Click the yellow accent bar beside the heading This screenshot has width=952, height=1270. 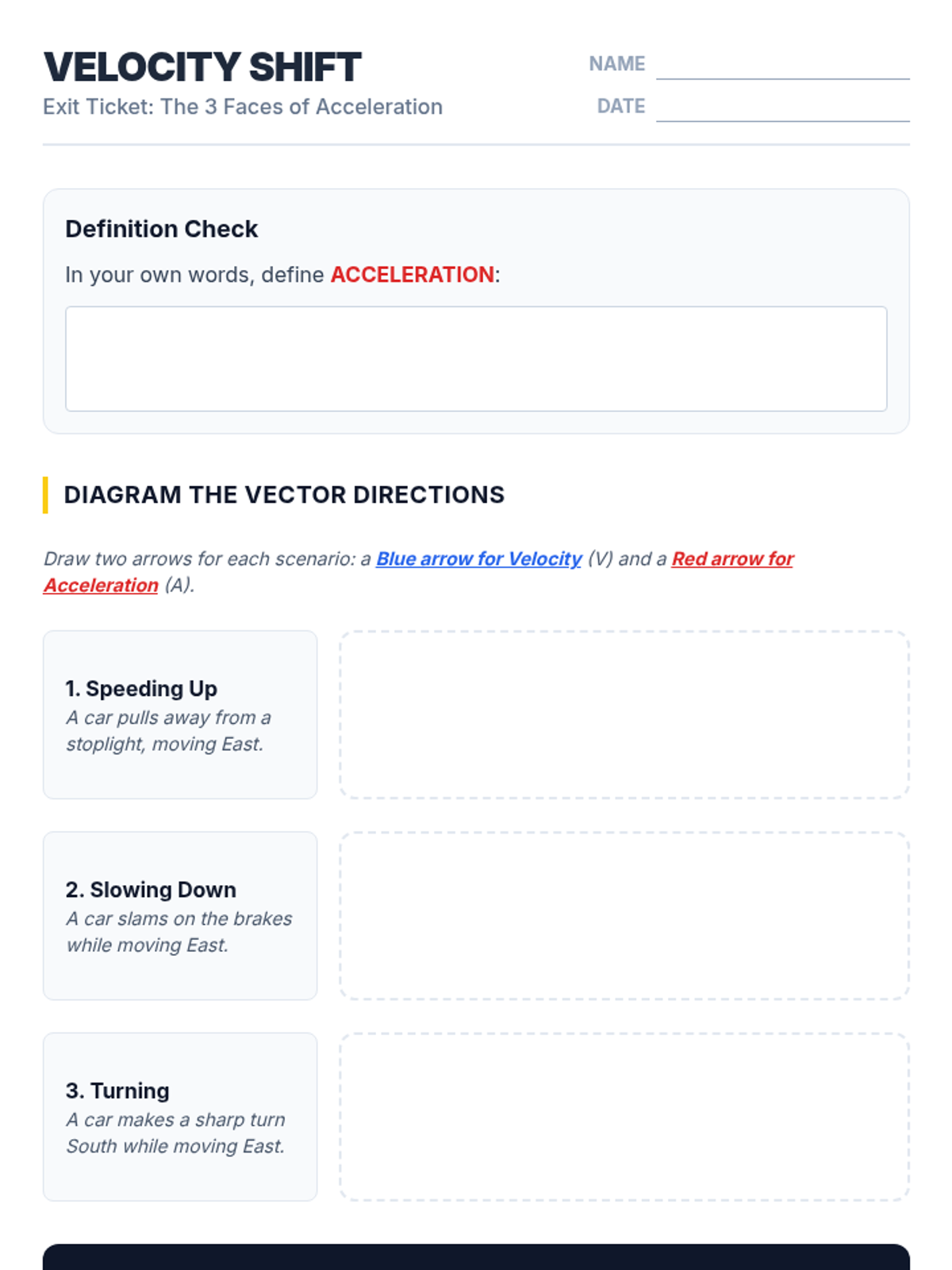45,495
